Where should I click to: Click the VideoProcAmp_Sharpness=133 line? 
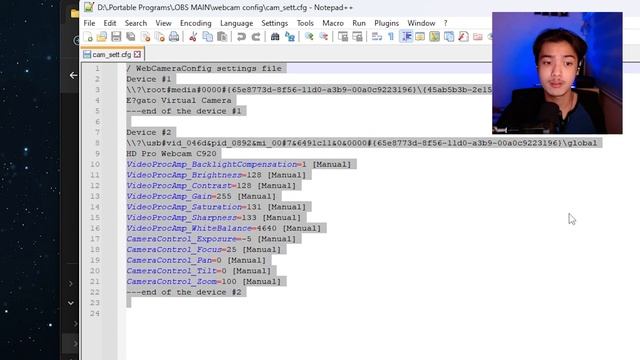click(214, 218)
